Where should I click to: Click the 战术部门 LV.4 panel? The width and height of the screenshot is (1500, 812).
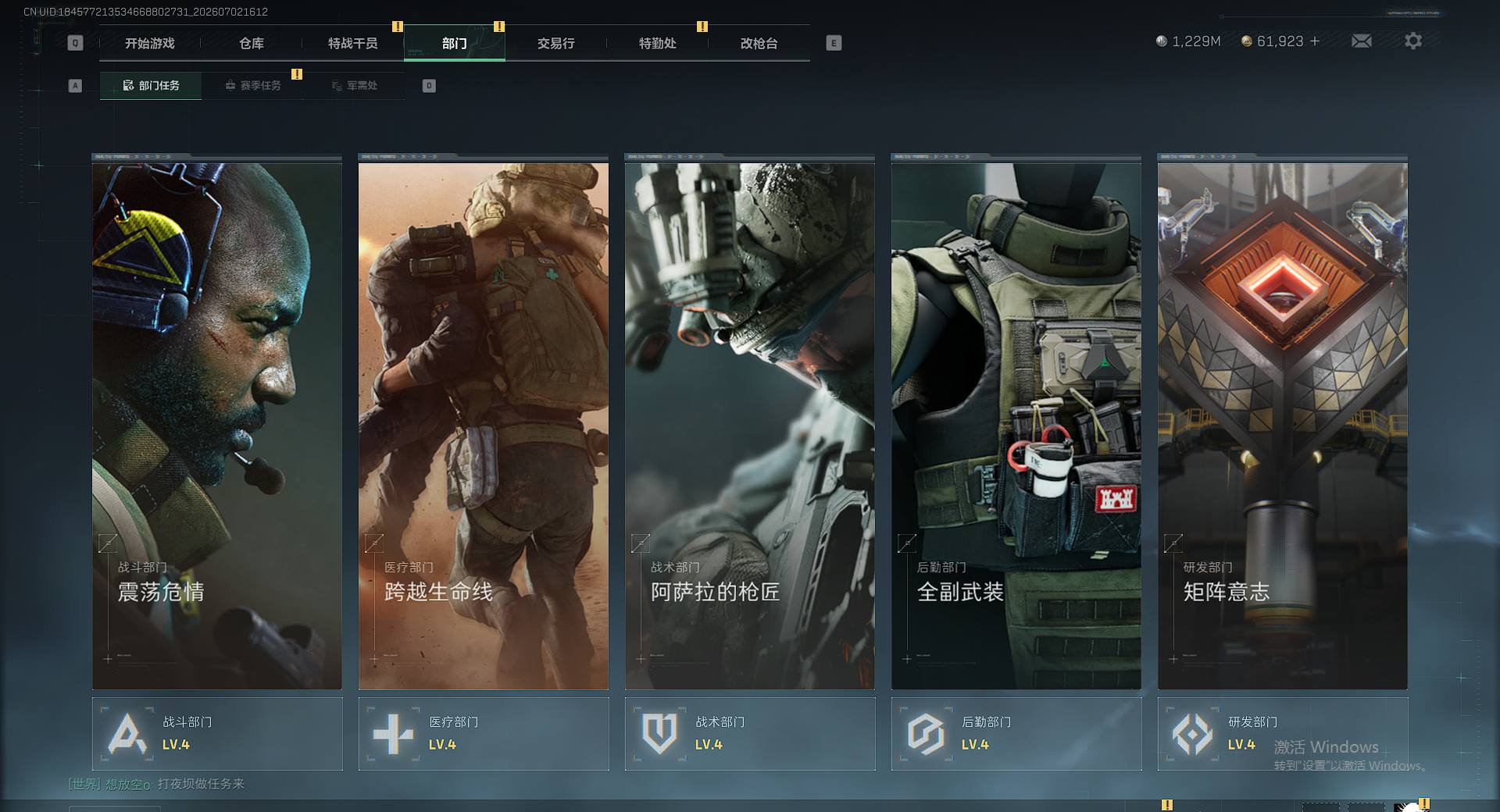[x=750, y=734]
